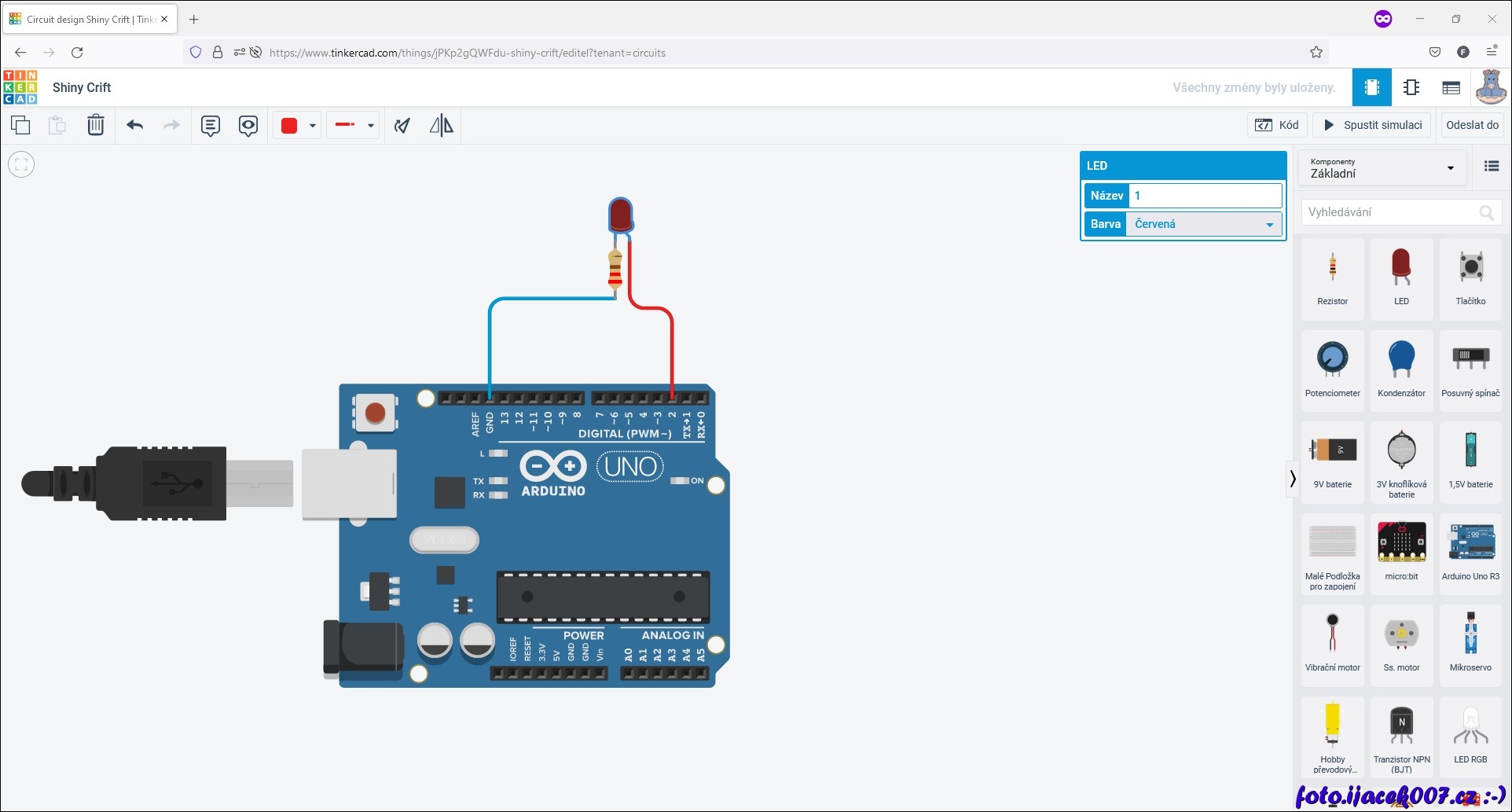Viewport: 1512px width, 812px height.
Task: Expand the wire color dropdown
Action: (x=313, y=125)
